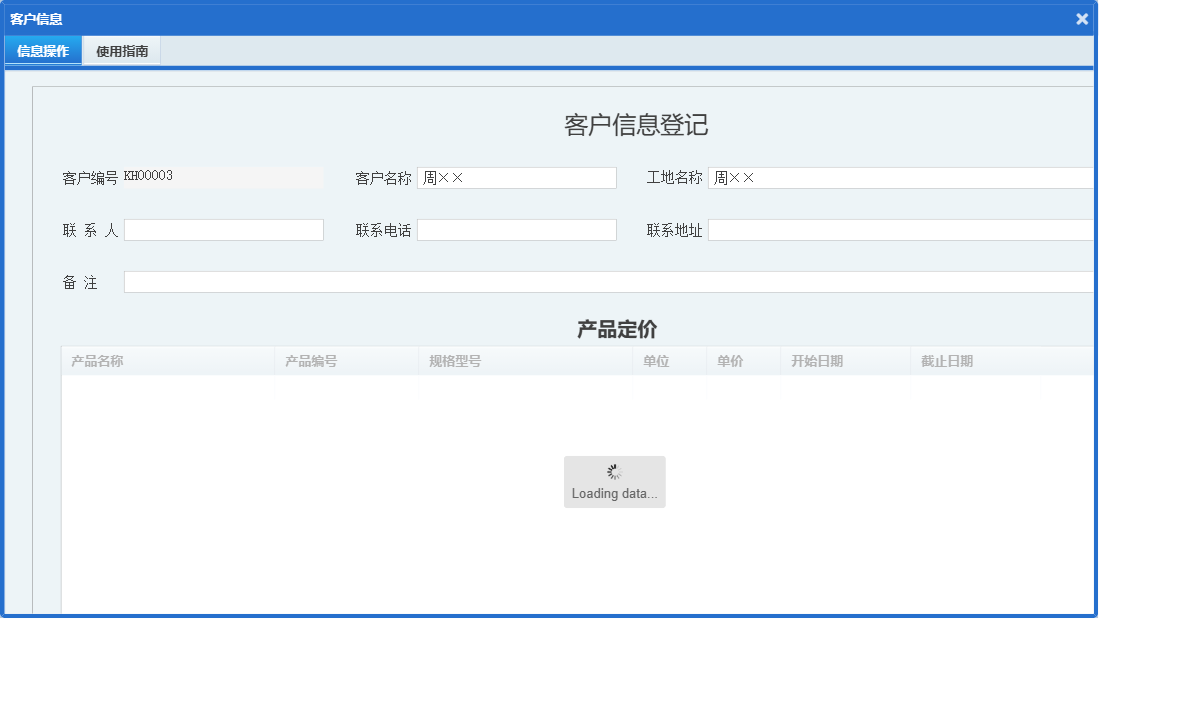Click the 联系电话 input field
The image size is (1184, 717).
pos(517,229)
